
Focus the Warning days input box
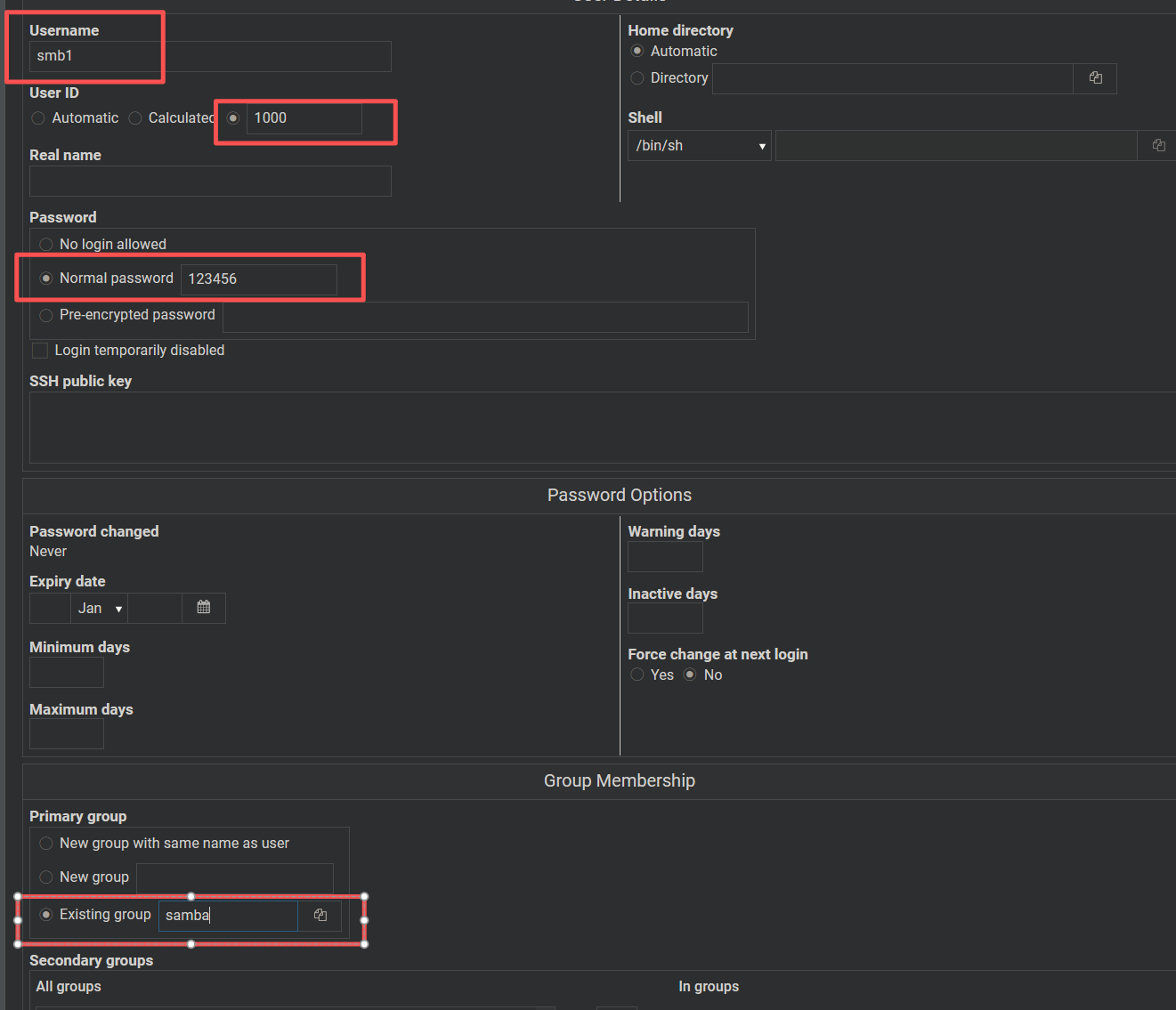coord(665,557)
